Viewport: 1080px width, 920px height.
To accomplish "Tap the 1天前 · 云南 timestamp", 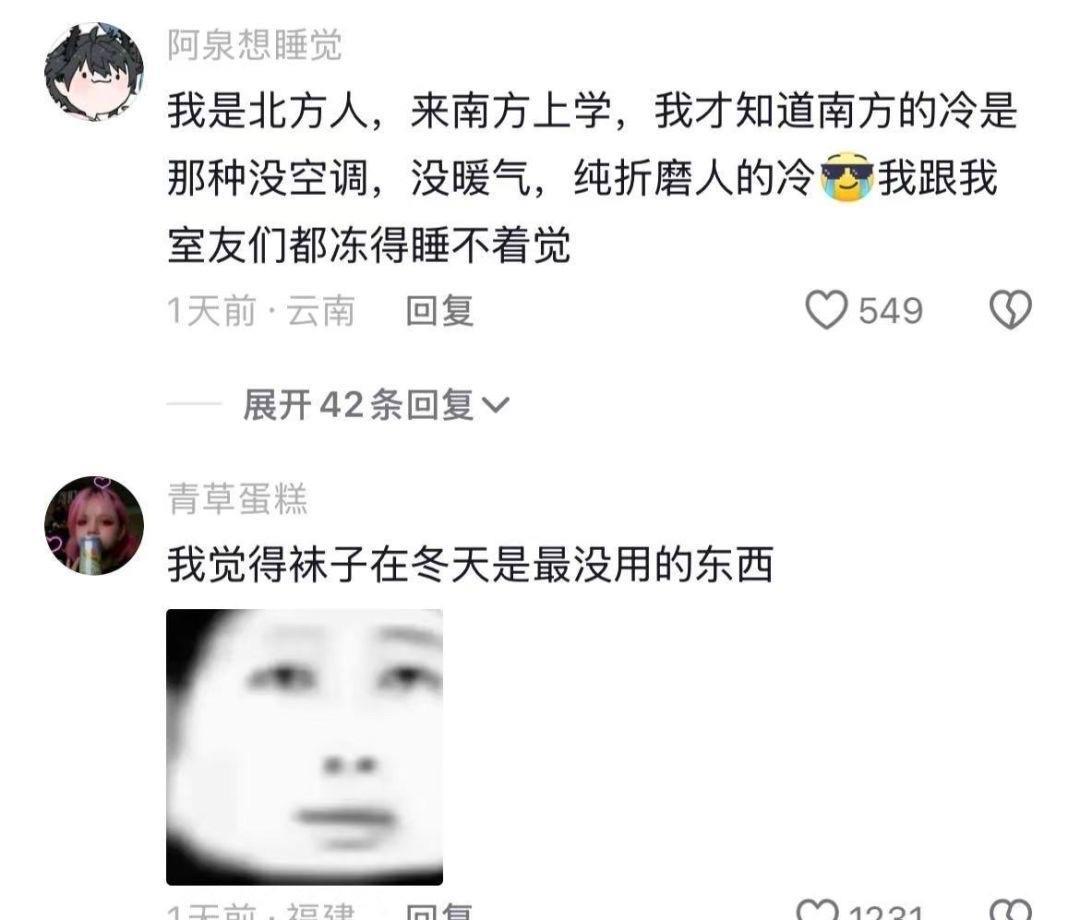I will tap(261, 311).
